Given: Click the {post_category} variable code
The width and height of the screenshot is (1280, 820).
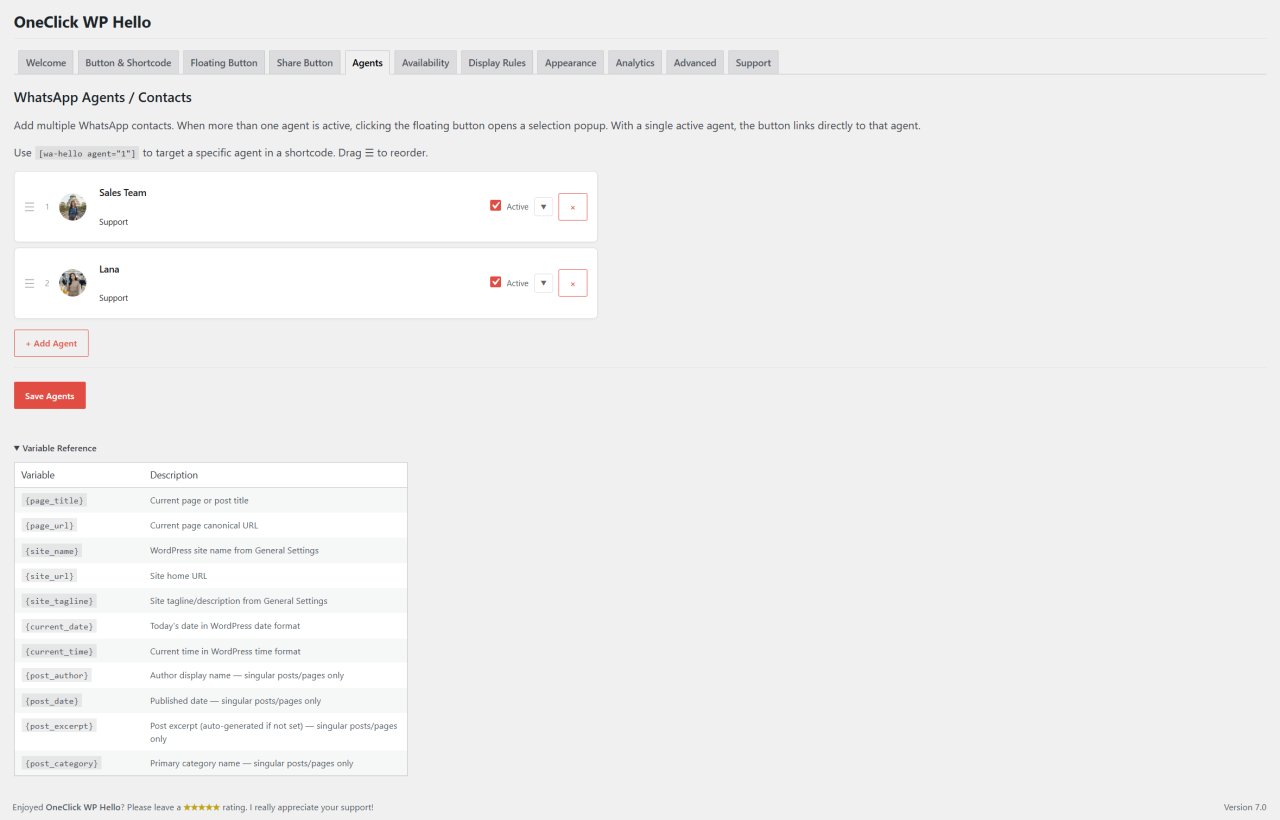Looking at the screenshot, I should coord(61,763).
